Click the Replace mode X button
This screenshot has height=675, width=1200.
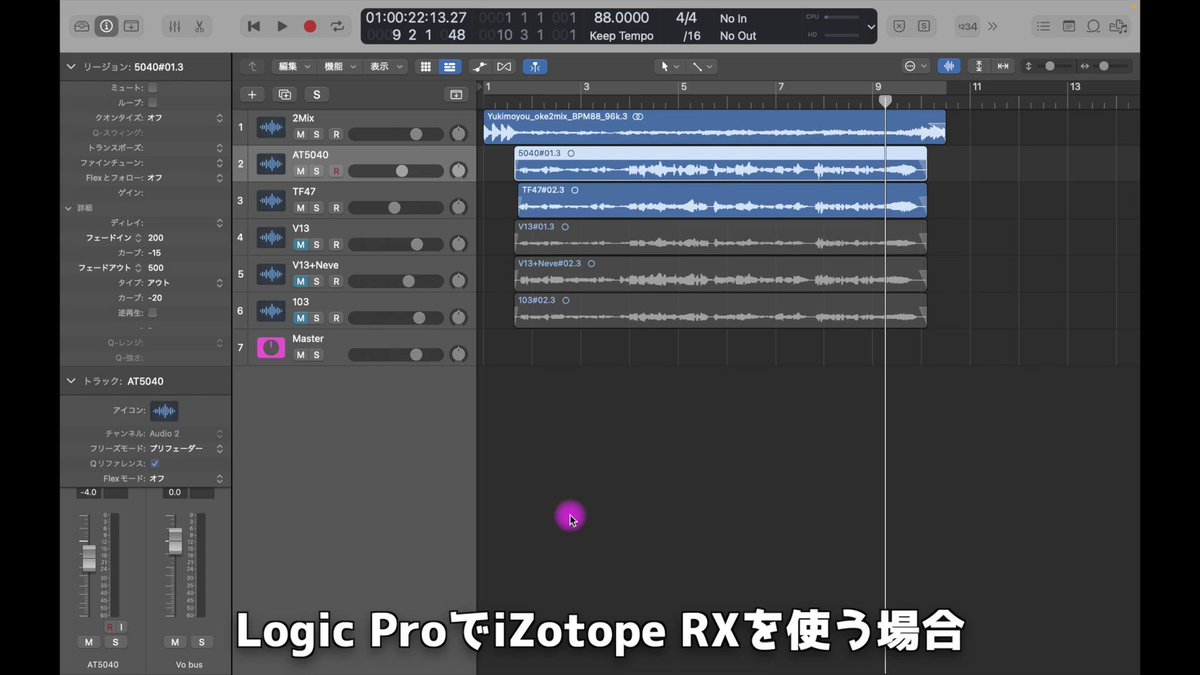coord(899,26)
